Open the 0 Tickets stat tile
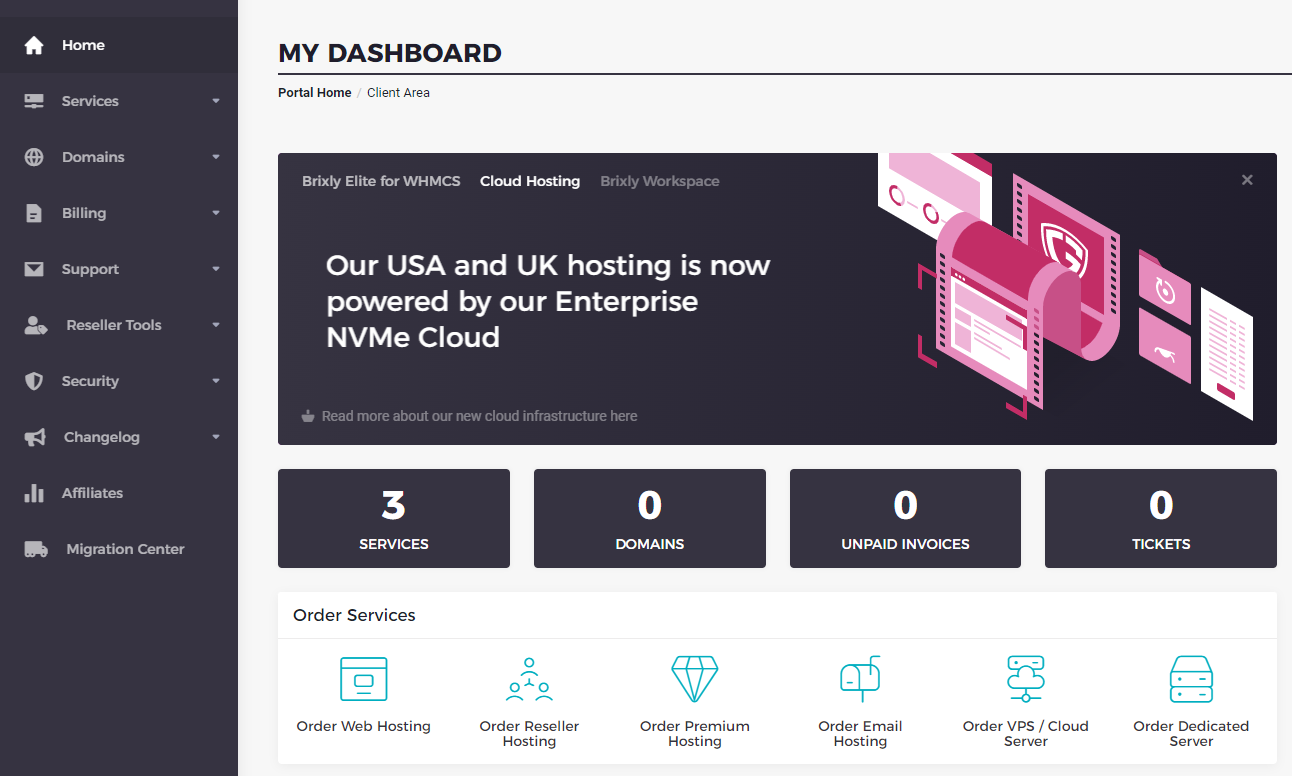 [1161, 519]
